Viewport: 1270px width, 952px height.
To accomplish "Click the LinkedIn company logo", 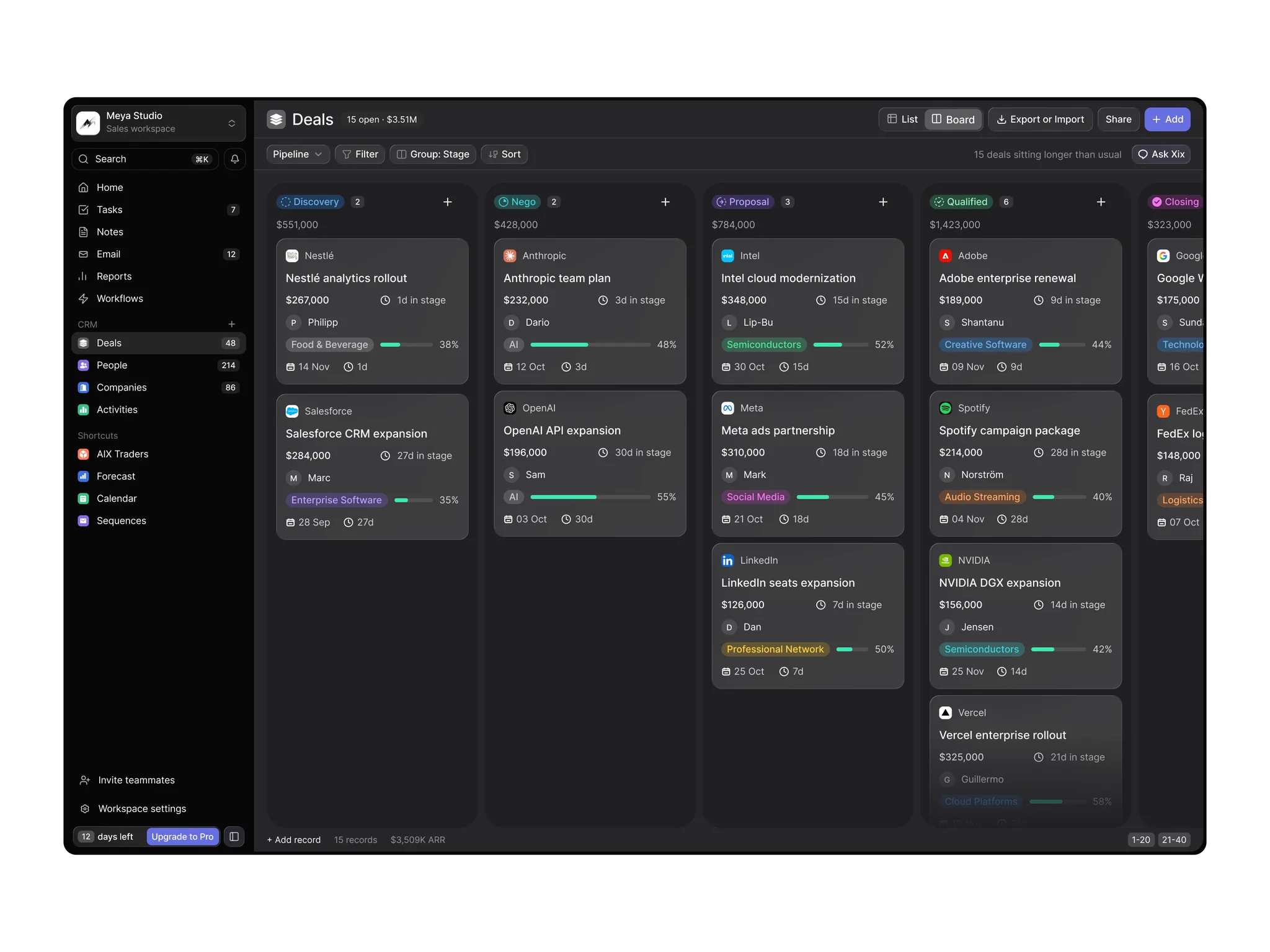I will point(727,561).
